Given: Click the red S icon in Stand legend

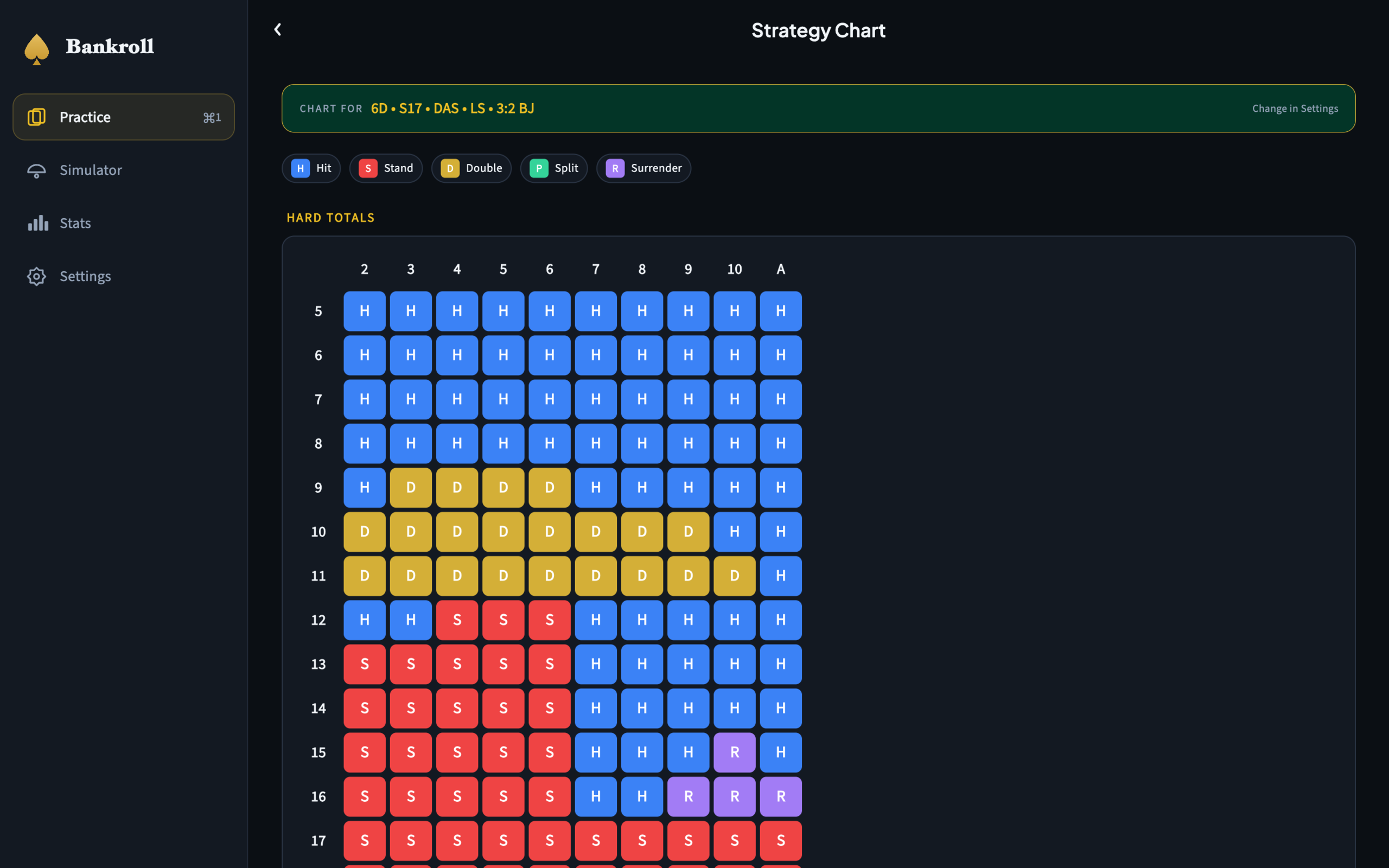Looking at the screenshot, I should tap(368, 168).
